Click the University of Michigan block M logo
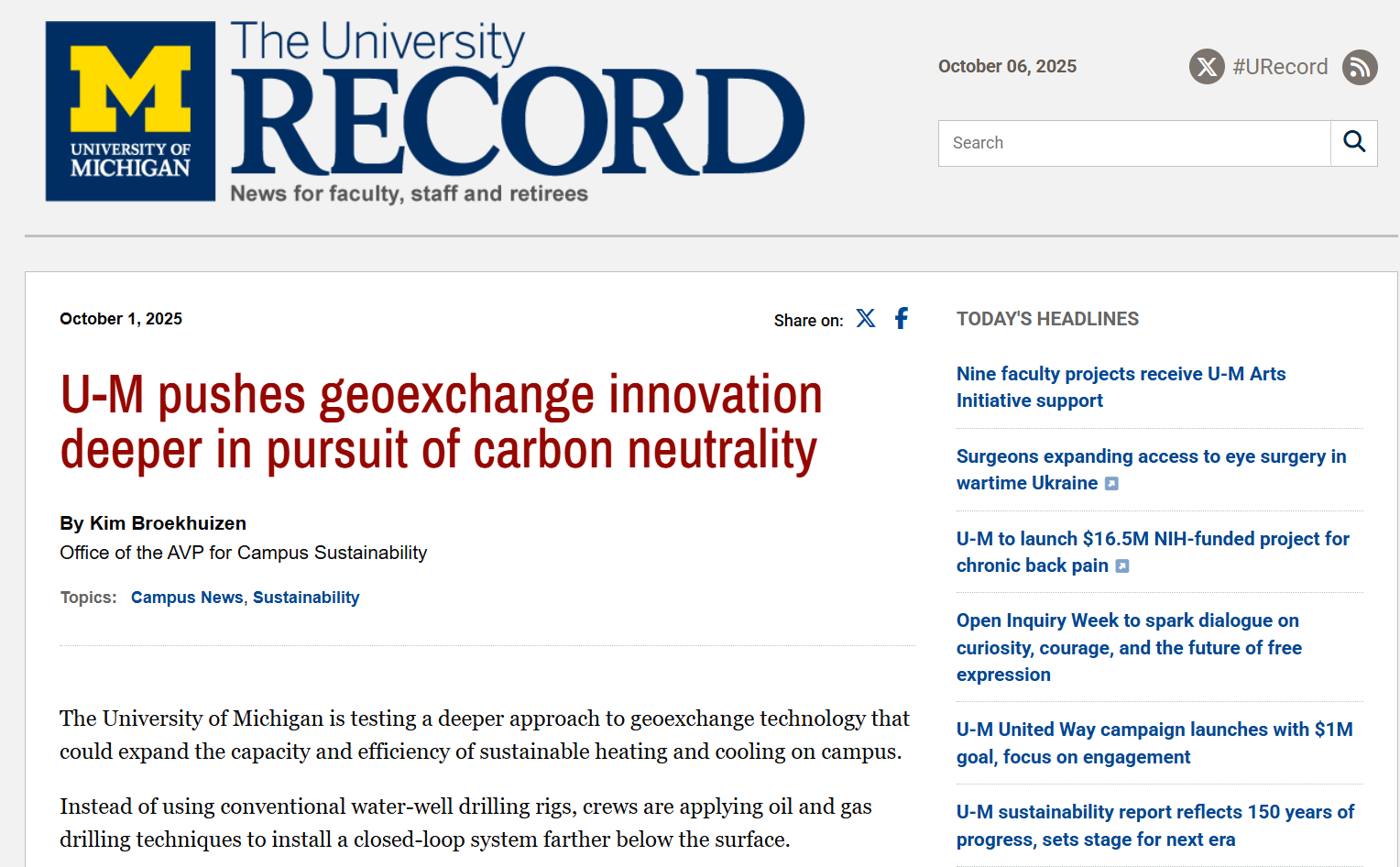 (131, 111)
